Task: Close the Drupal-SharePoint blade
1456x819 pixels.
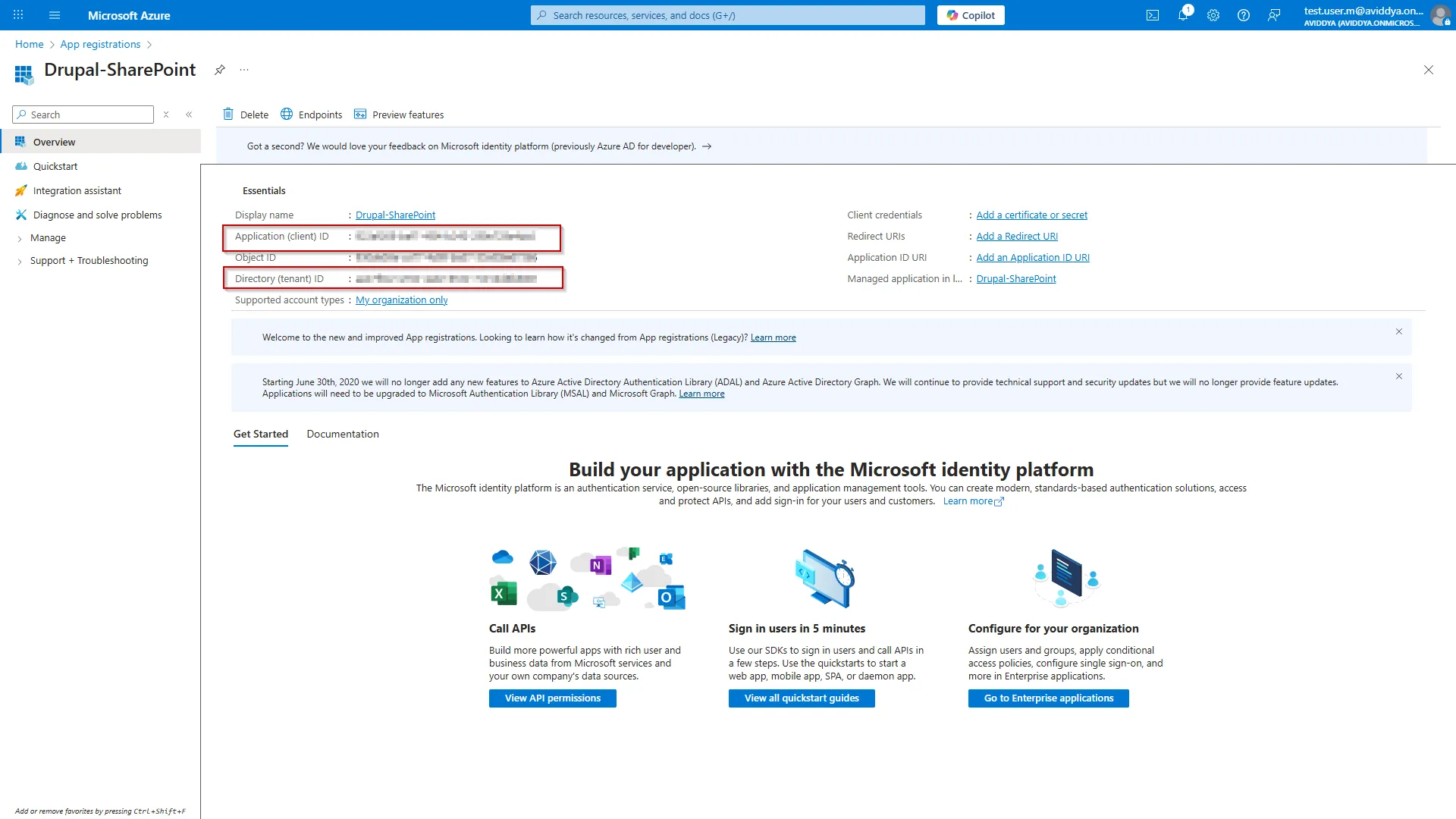Action: pyautogui.click(x=1429, y=70)
